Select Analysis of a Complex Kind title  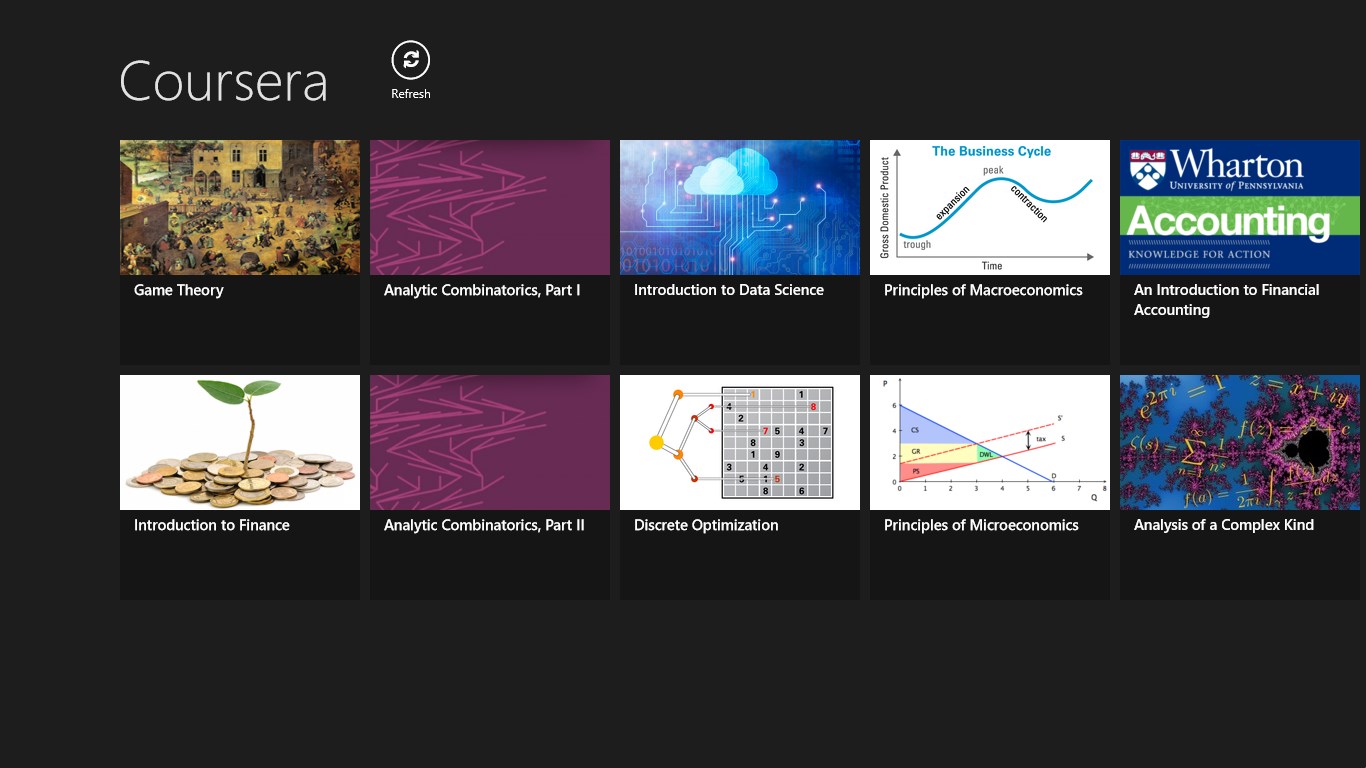point(1223,525)
